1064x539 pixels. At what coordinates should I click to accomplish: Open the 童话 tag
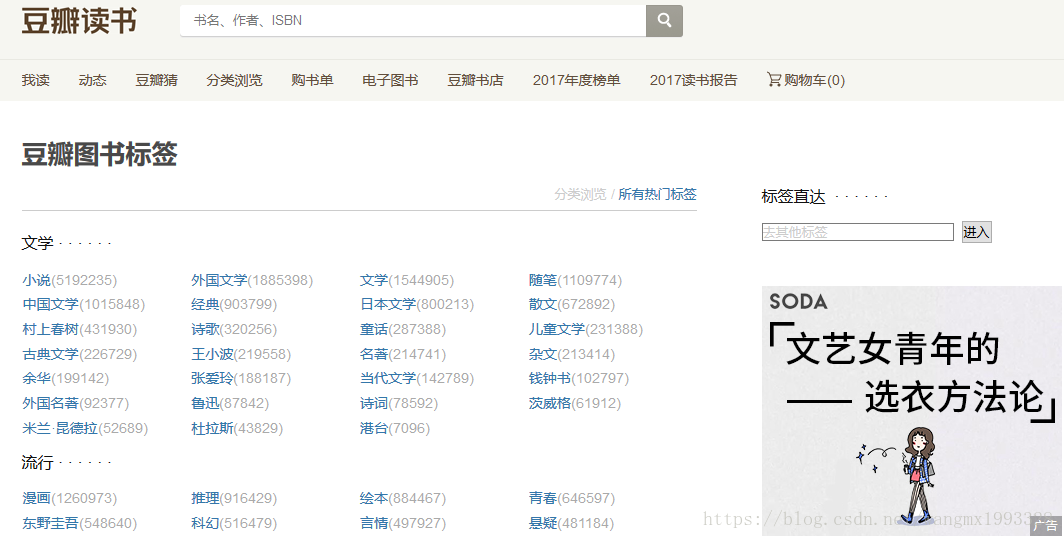pos(374,329)
